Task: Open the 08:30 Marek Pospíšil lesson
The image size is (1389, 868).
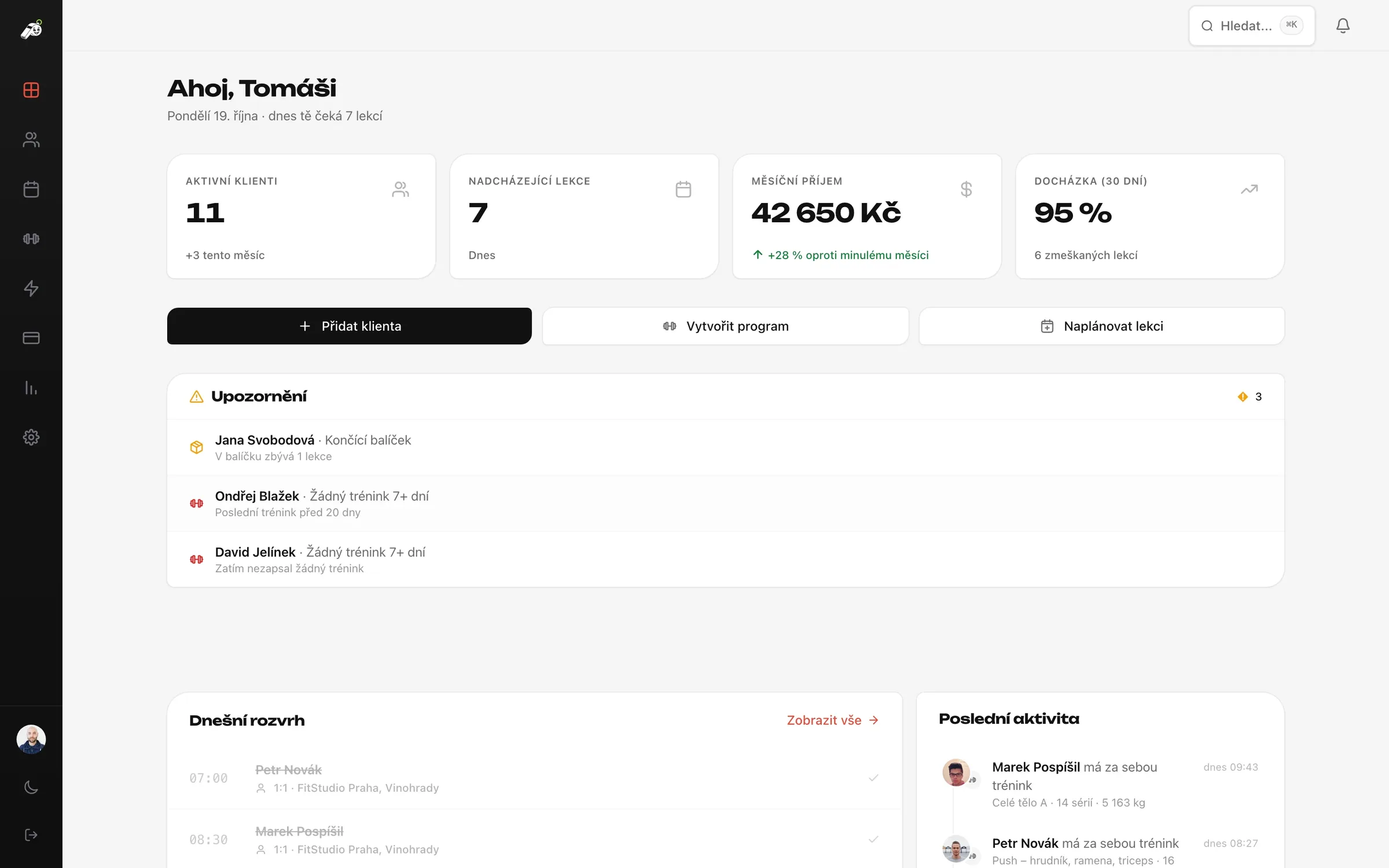Action: (535, 840)
